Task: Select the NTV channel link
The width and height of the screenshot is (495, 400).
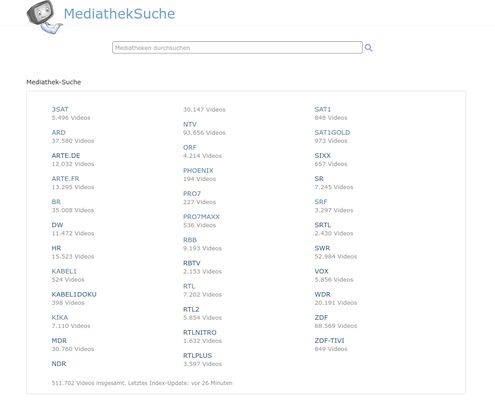Action: 190,124
